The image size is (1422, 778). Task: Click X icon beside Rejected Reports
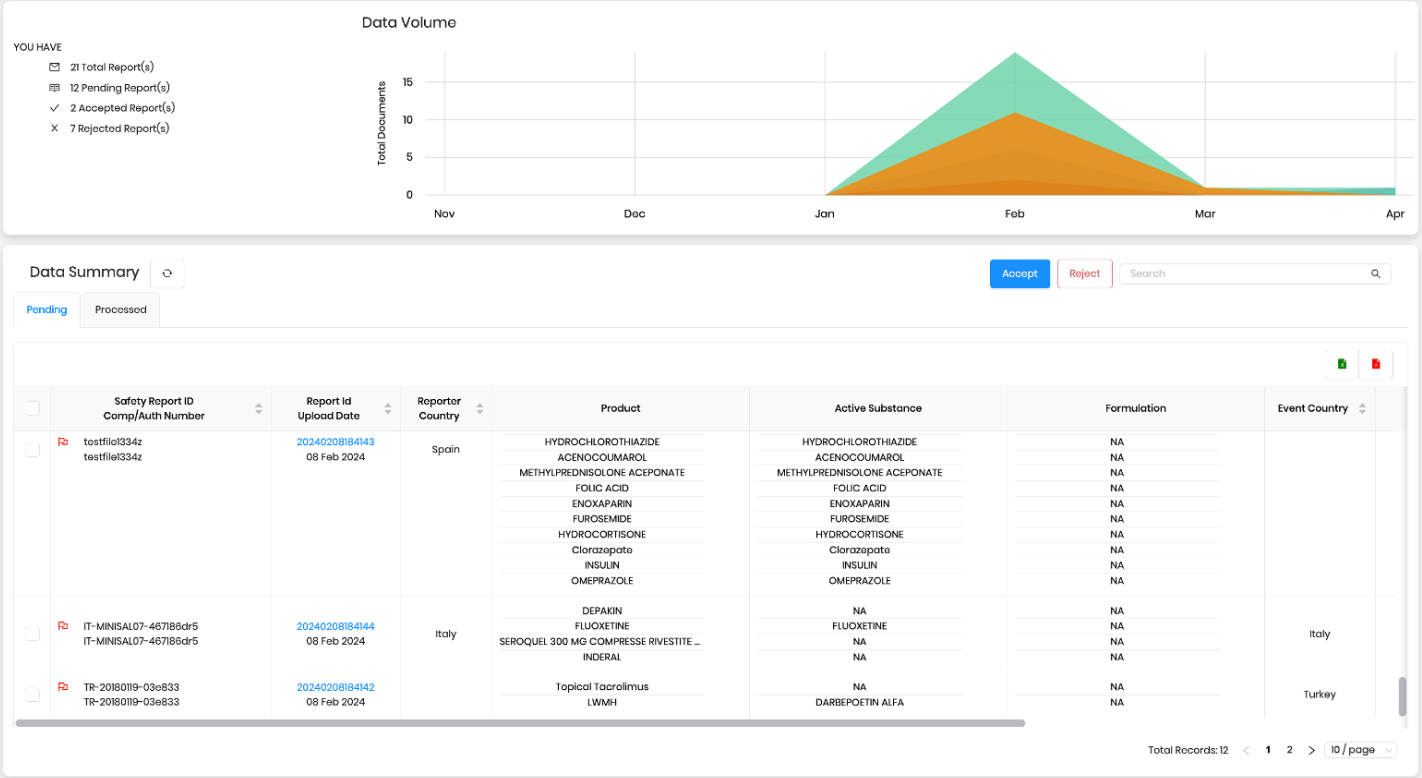(x=55, y=128)
